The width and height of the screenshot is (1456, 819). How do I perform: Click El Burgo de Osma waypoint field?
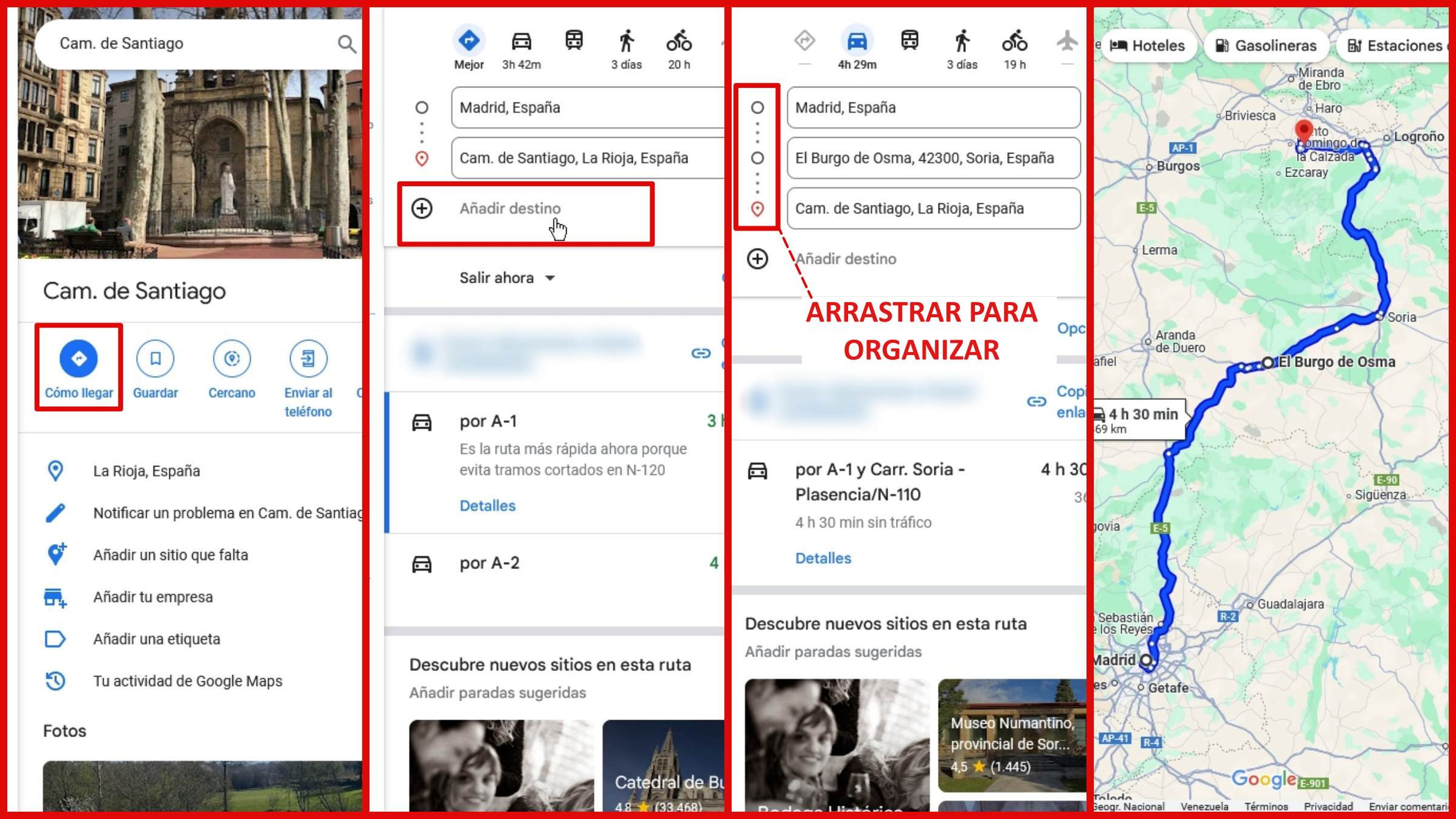pos(934,158)
